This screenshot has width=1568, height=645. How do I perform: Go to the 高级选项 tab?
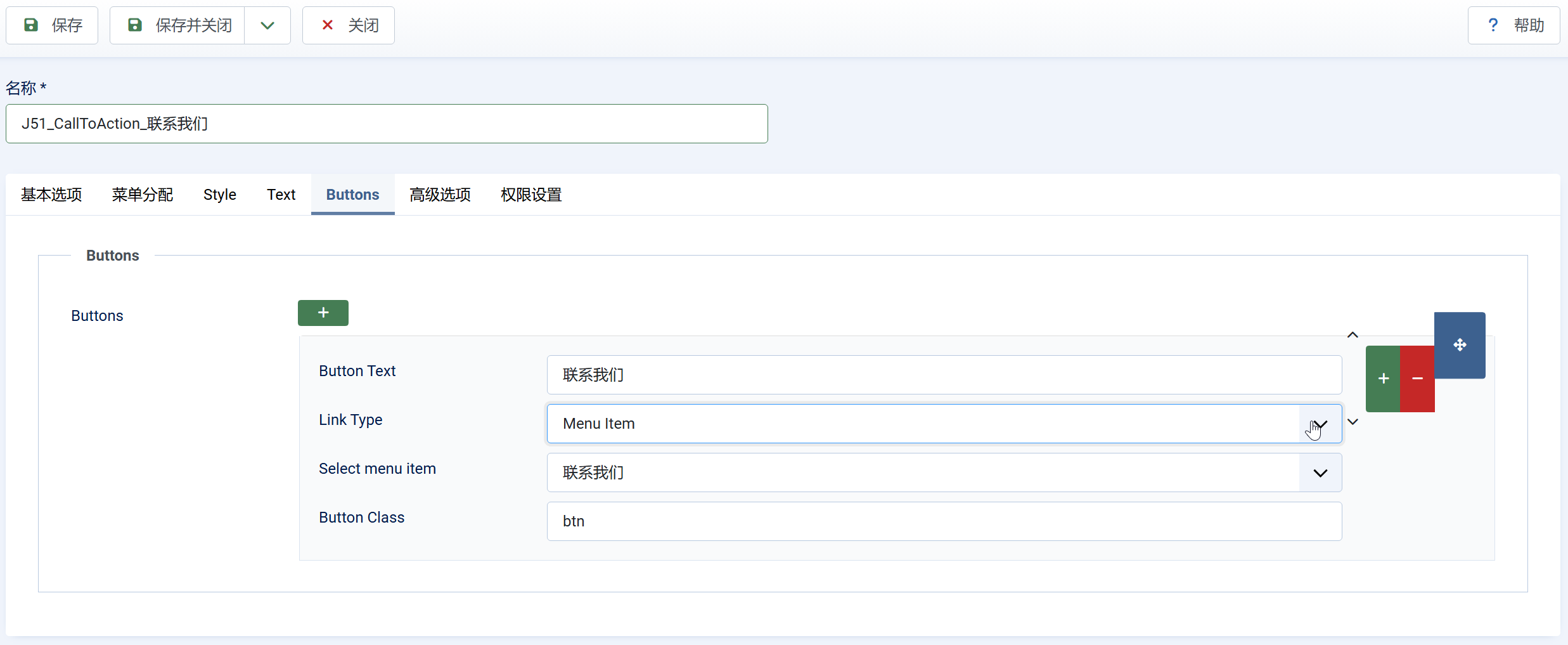pyautogui.click(x=440, y=195)
